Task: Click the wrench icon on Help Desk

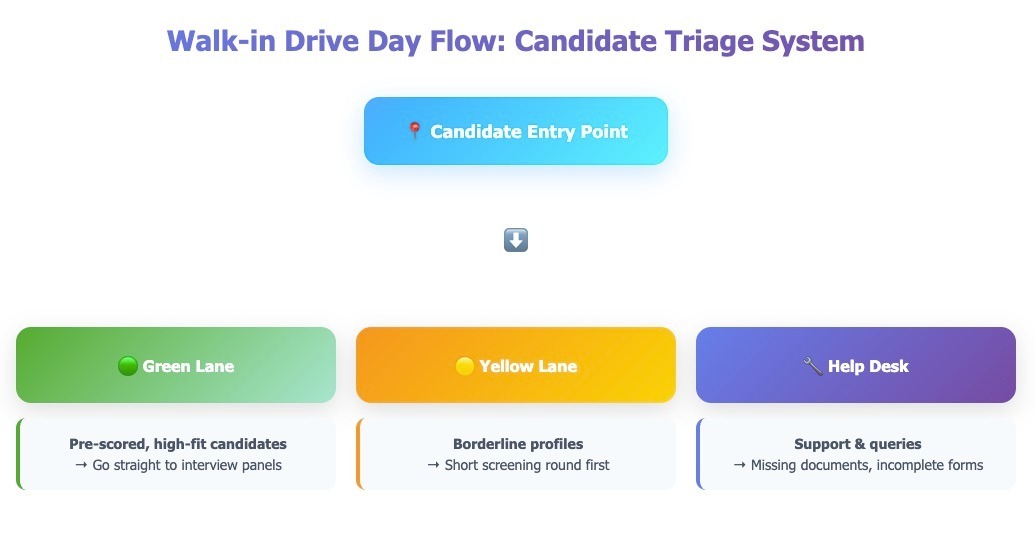Action: pyautogui.click(x=813, y=366)
